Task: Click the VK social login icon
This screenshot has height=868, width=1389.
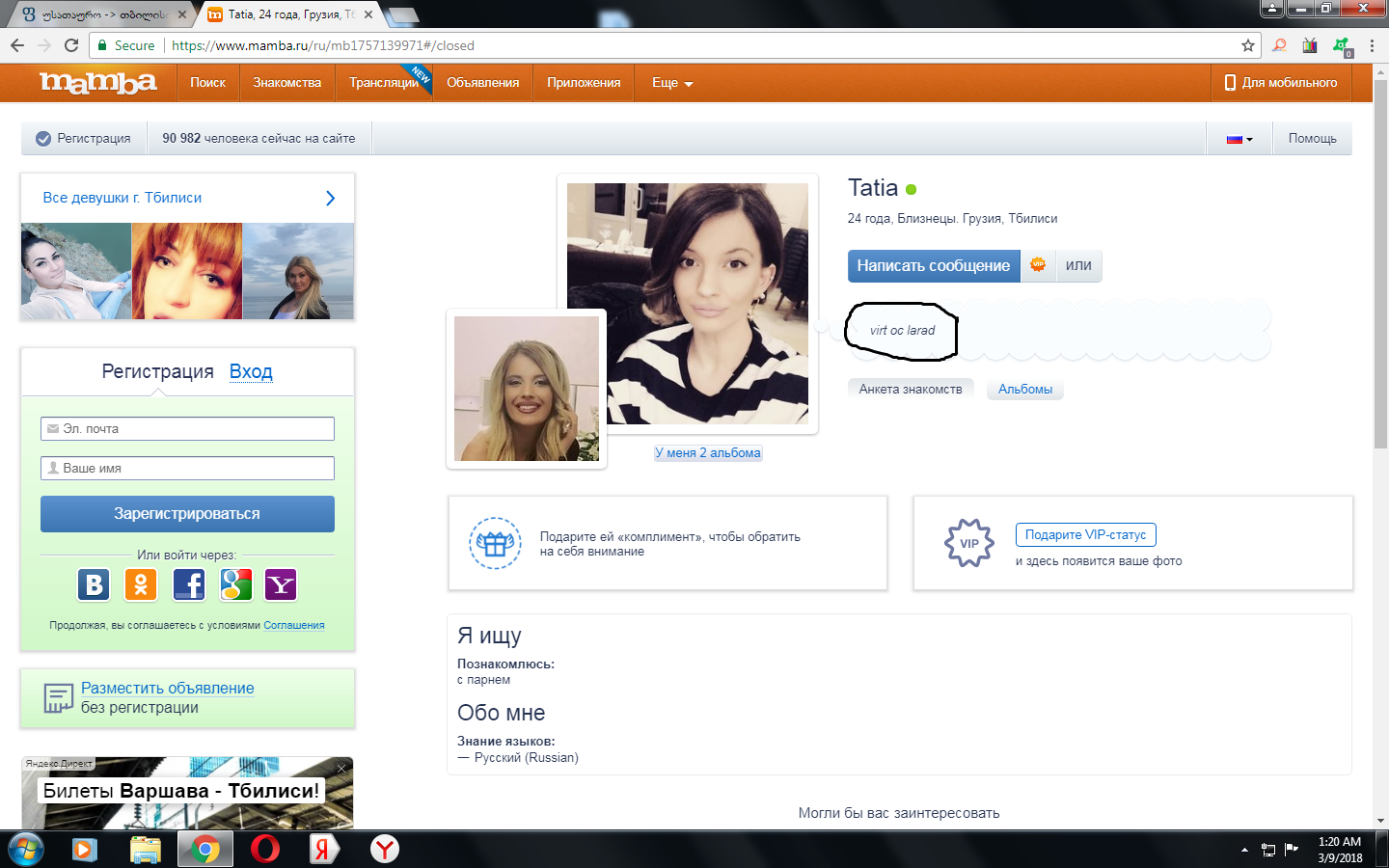Action: click(94, 584)
